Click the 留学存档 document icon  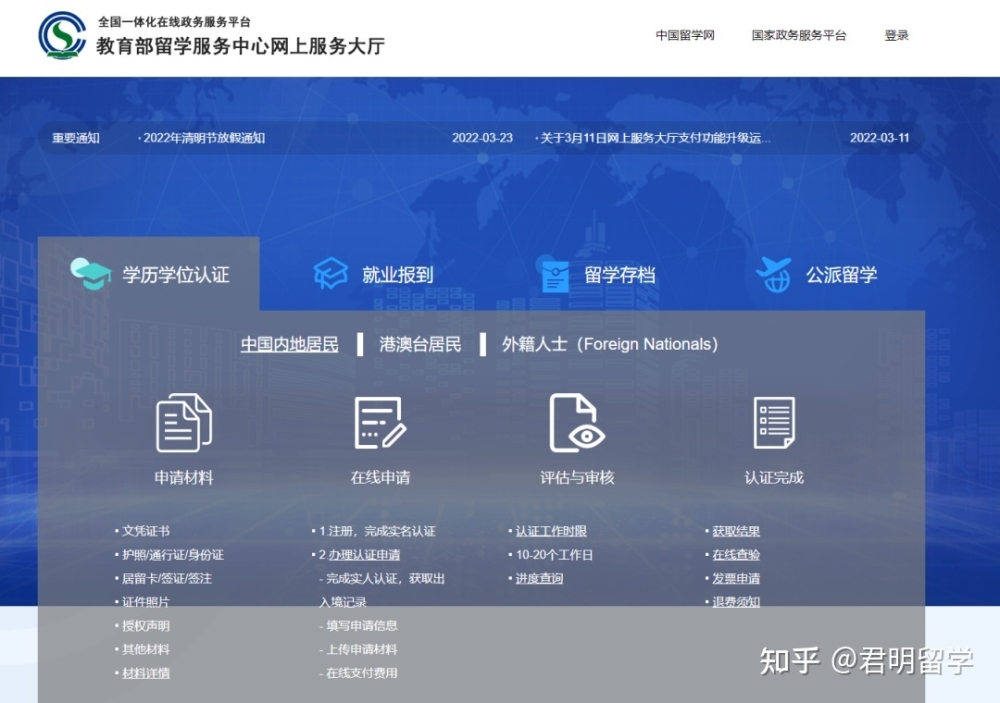pos(555,275)
